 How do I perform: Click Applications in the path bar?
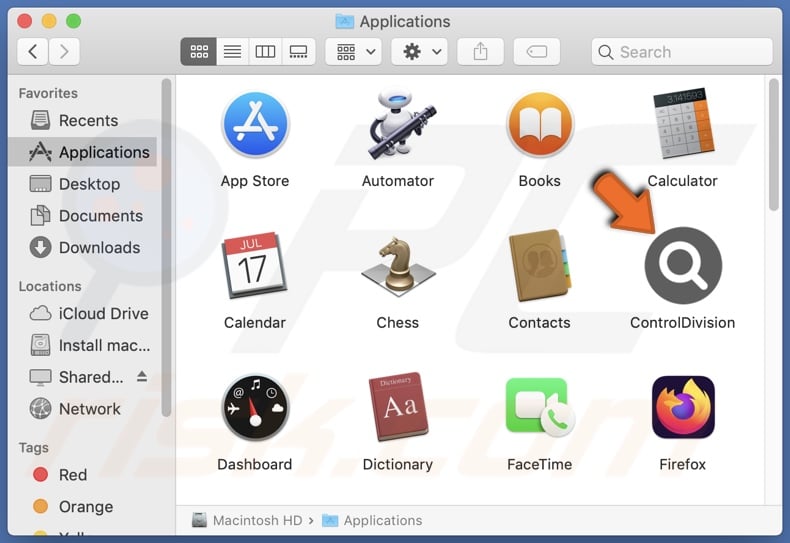pyautogui.click(x=372, y=520)
